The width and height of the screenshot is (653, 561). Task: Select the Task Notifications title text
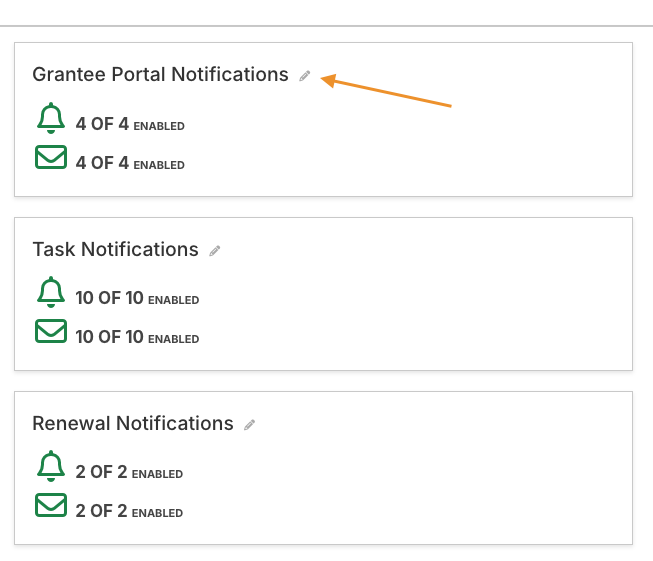click(x=115, y=250)
